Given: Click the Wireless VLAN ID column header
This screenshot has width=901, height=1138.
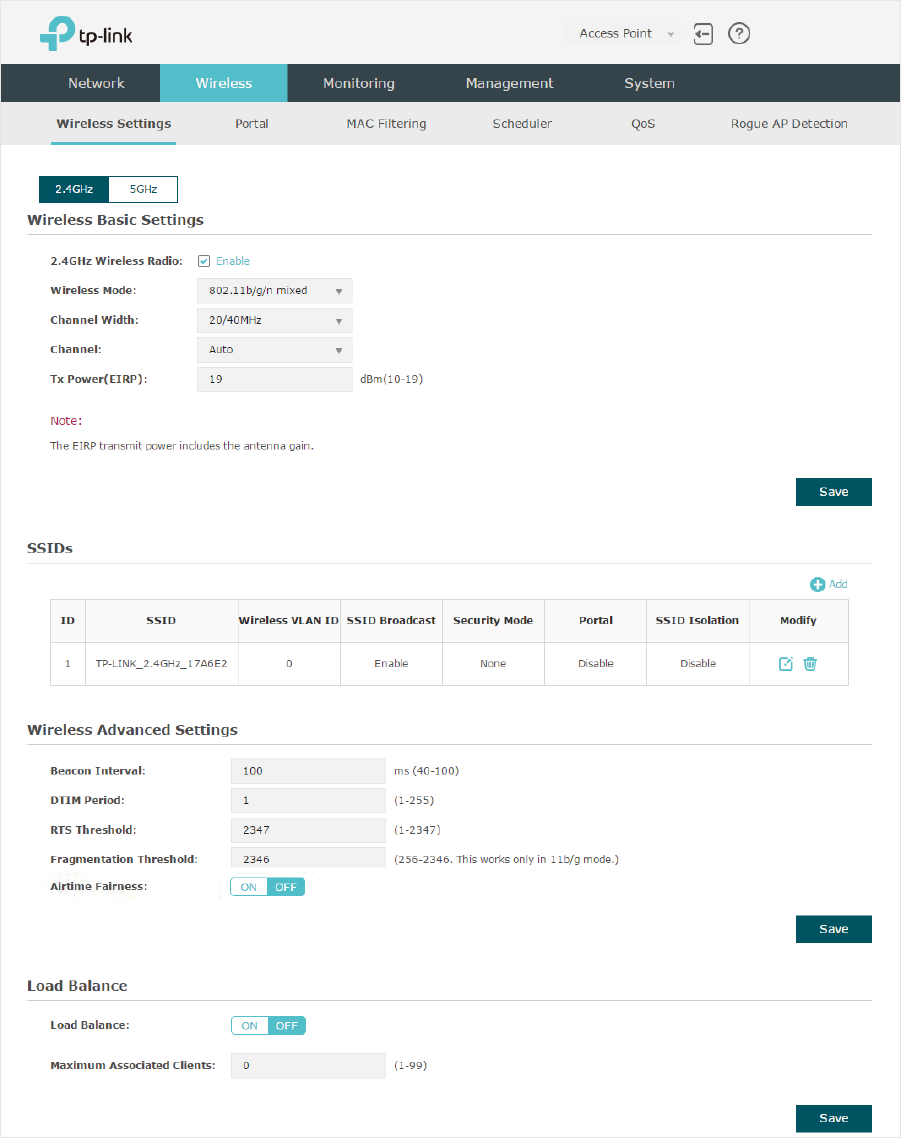Looking at the screenshot, I should [x=289, y=621].
